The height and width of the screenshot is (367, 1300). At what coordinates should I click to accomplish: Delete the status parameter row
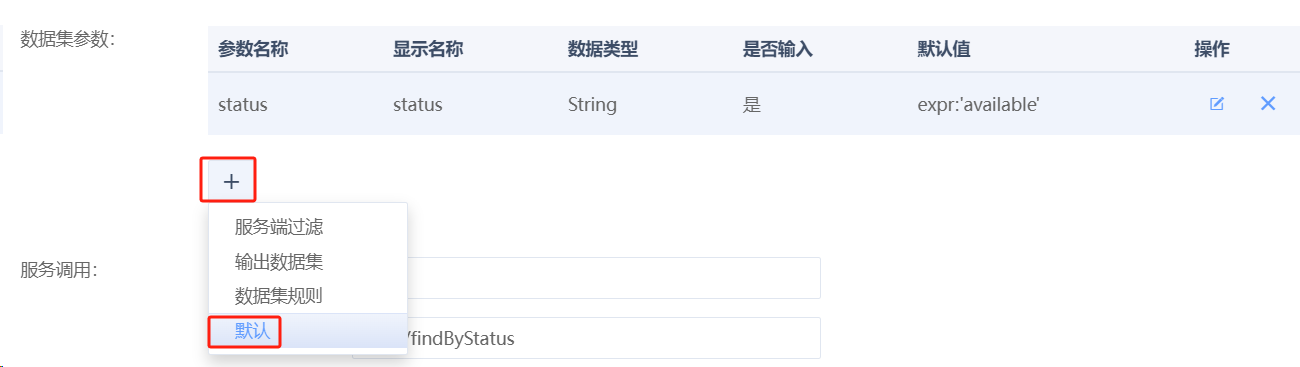(1268, 103)
